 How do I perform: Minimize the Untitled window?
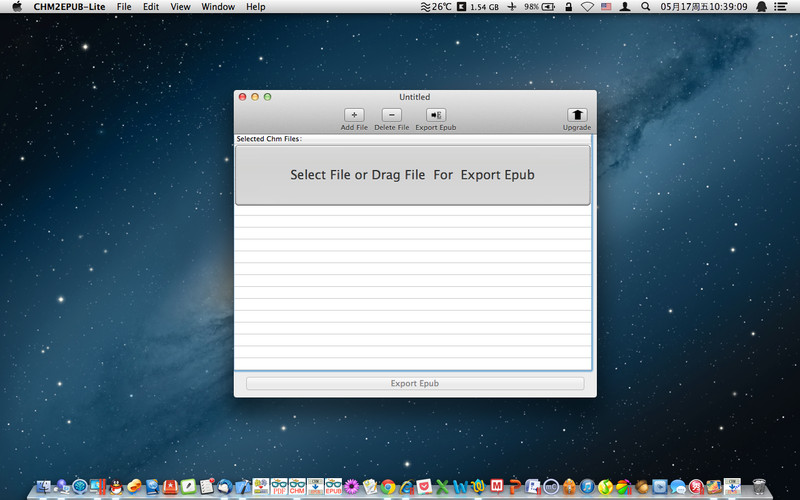[255, 97]
